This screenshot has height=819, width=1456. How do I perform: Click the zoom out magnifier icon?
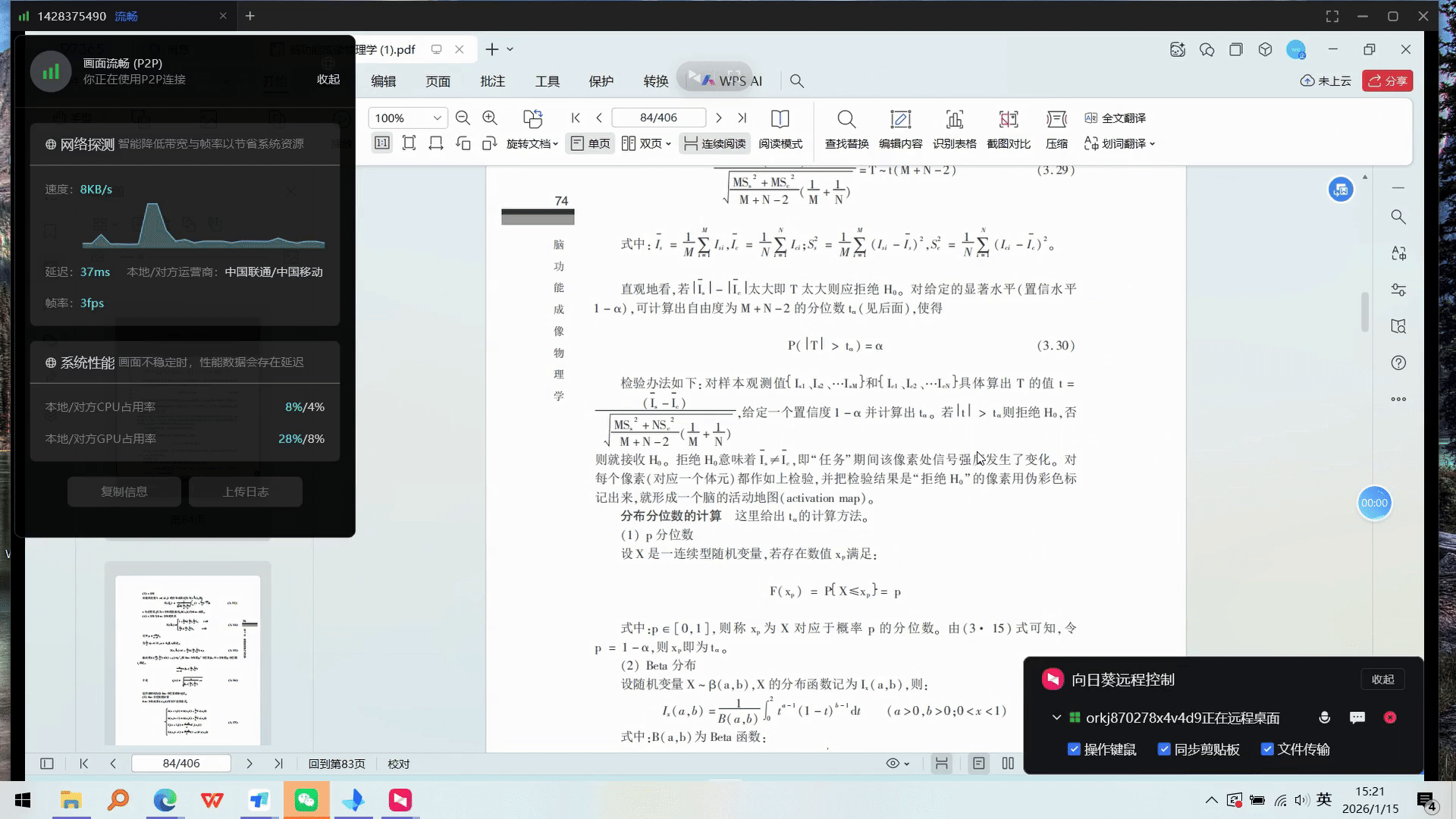click(463, 118)
